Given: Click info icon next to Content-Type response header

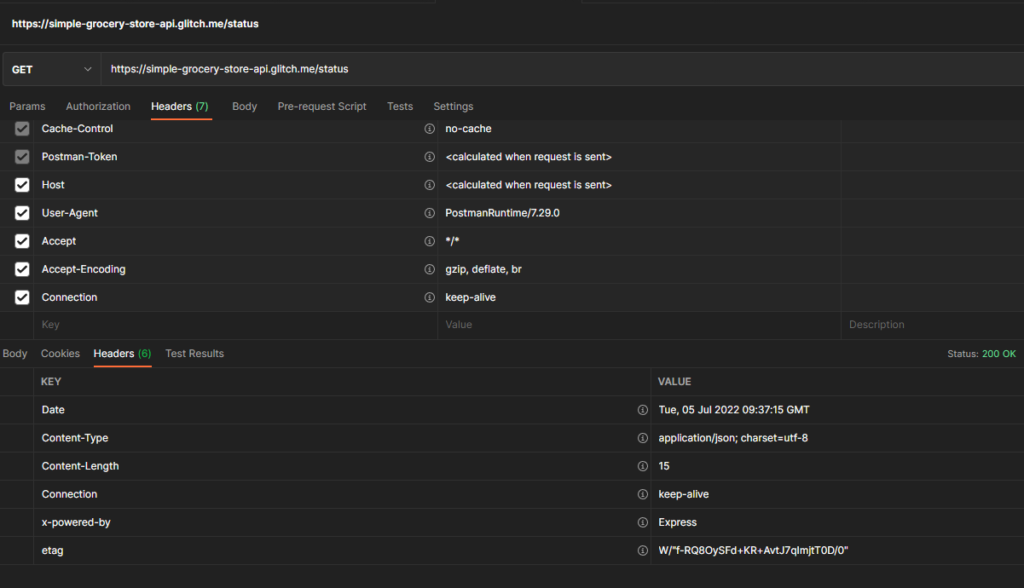Looking at the screenshot, I should [x=642, y=438].
